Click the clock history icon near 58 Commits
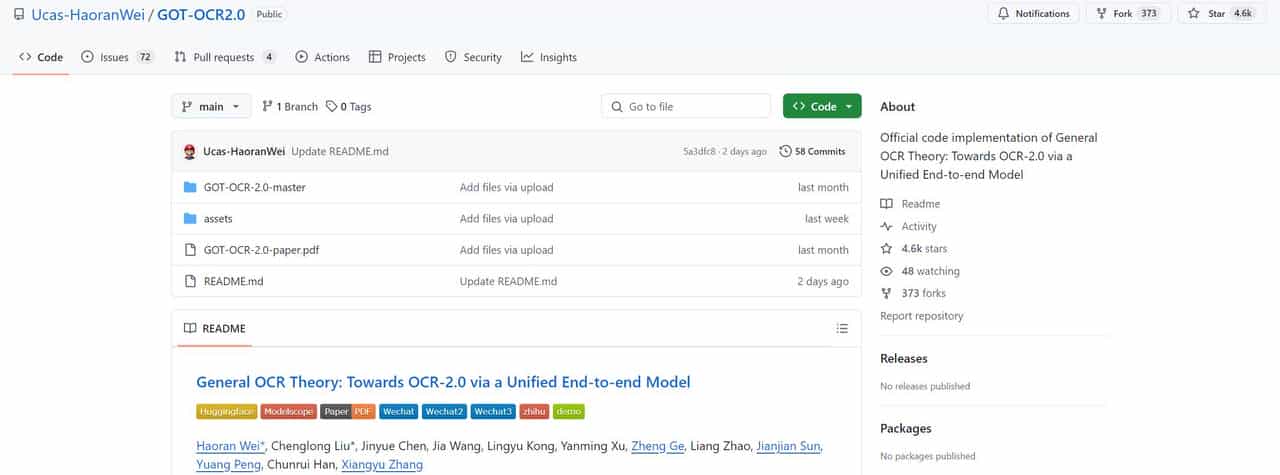Image resolution: width=1280 pixels, height=475 pixels. click(x=785, y=152)
